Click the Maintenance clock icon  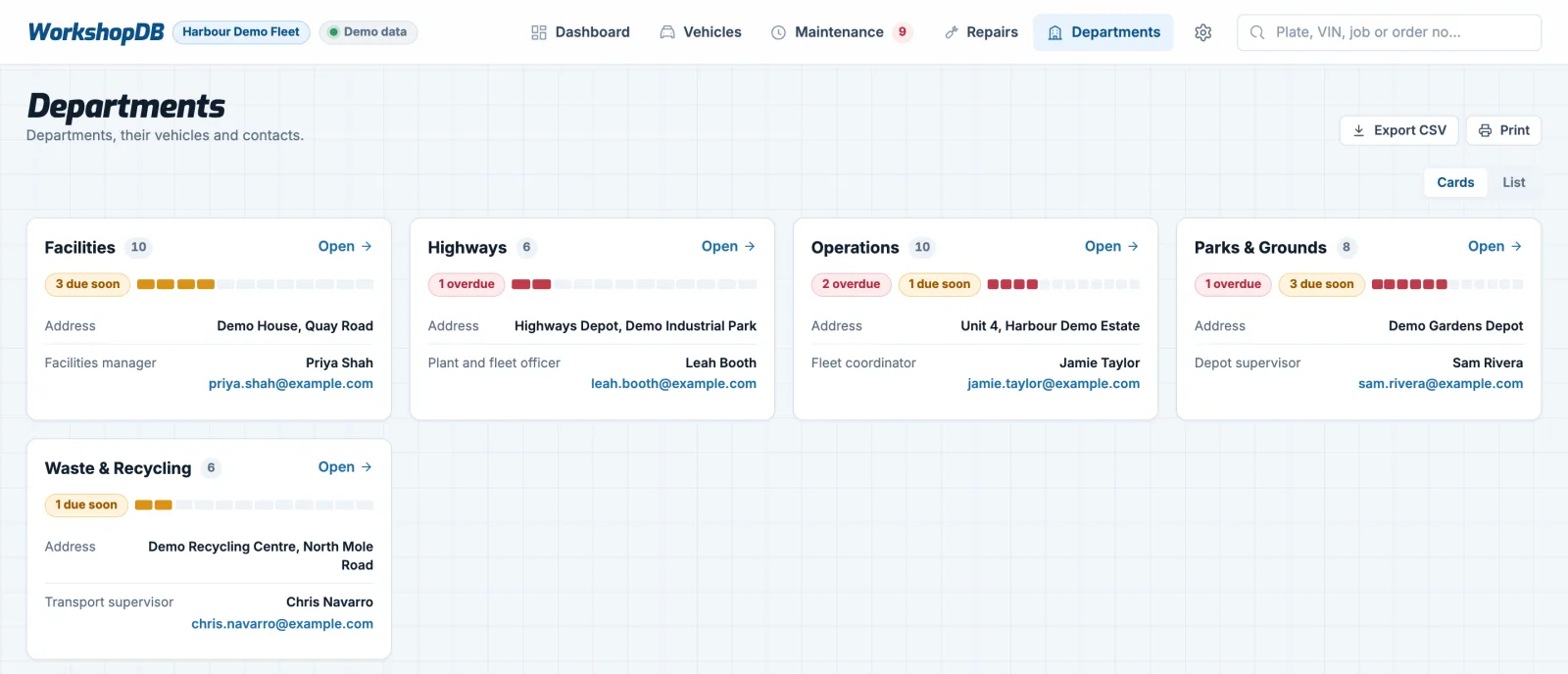[x=779, y=32]
